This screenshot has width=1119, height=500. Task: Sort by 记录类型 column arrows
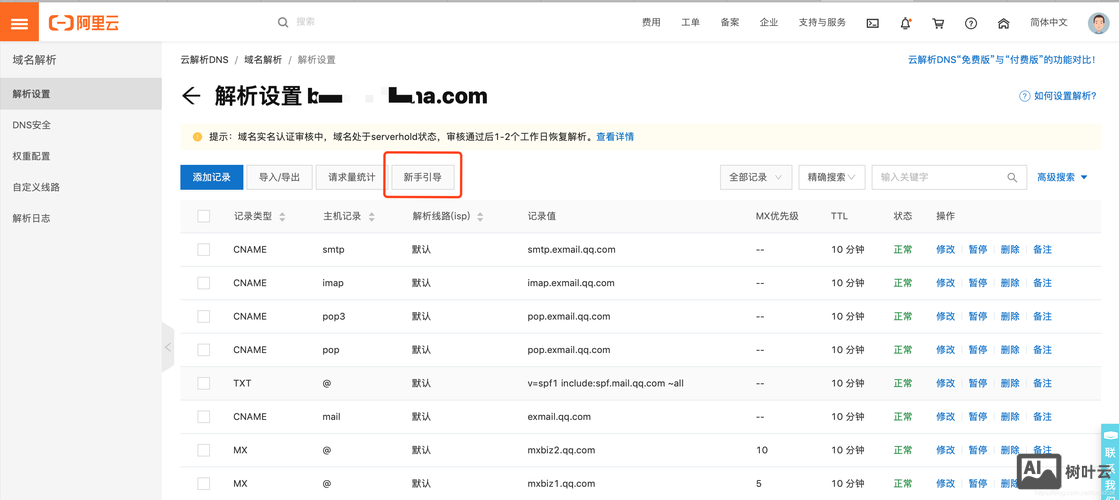[282, 217]
